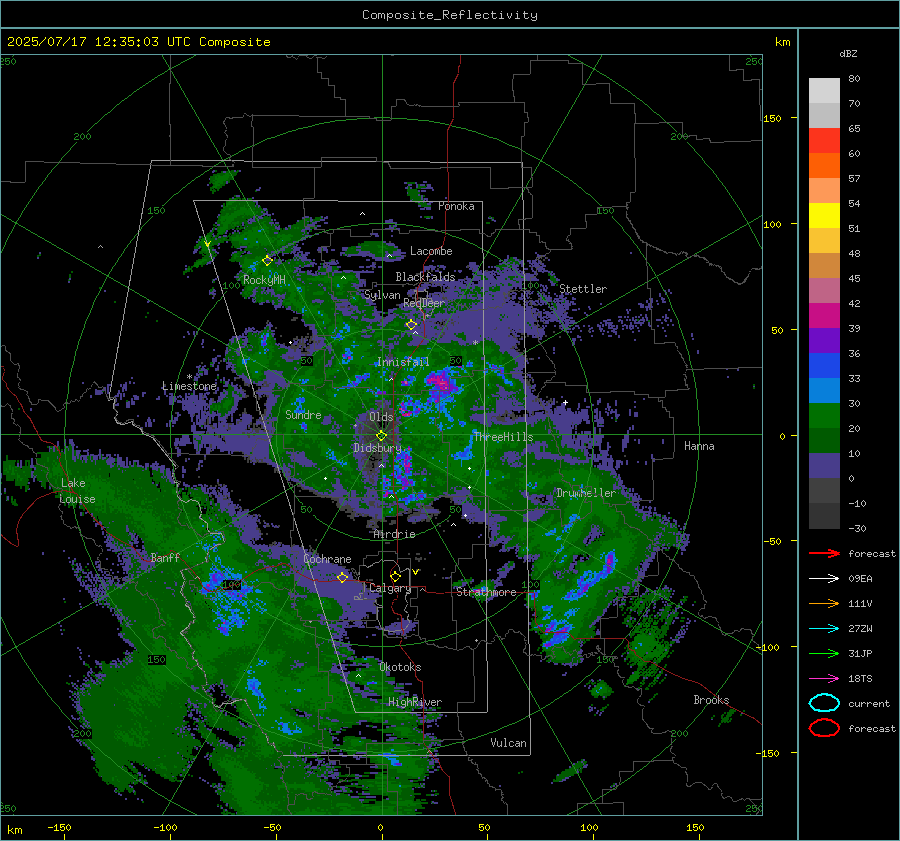The height and width of the screenshot is (841, 900).
Task: Click the Hanna town label
Action: point(699,446)
